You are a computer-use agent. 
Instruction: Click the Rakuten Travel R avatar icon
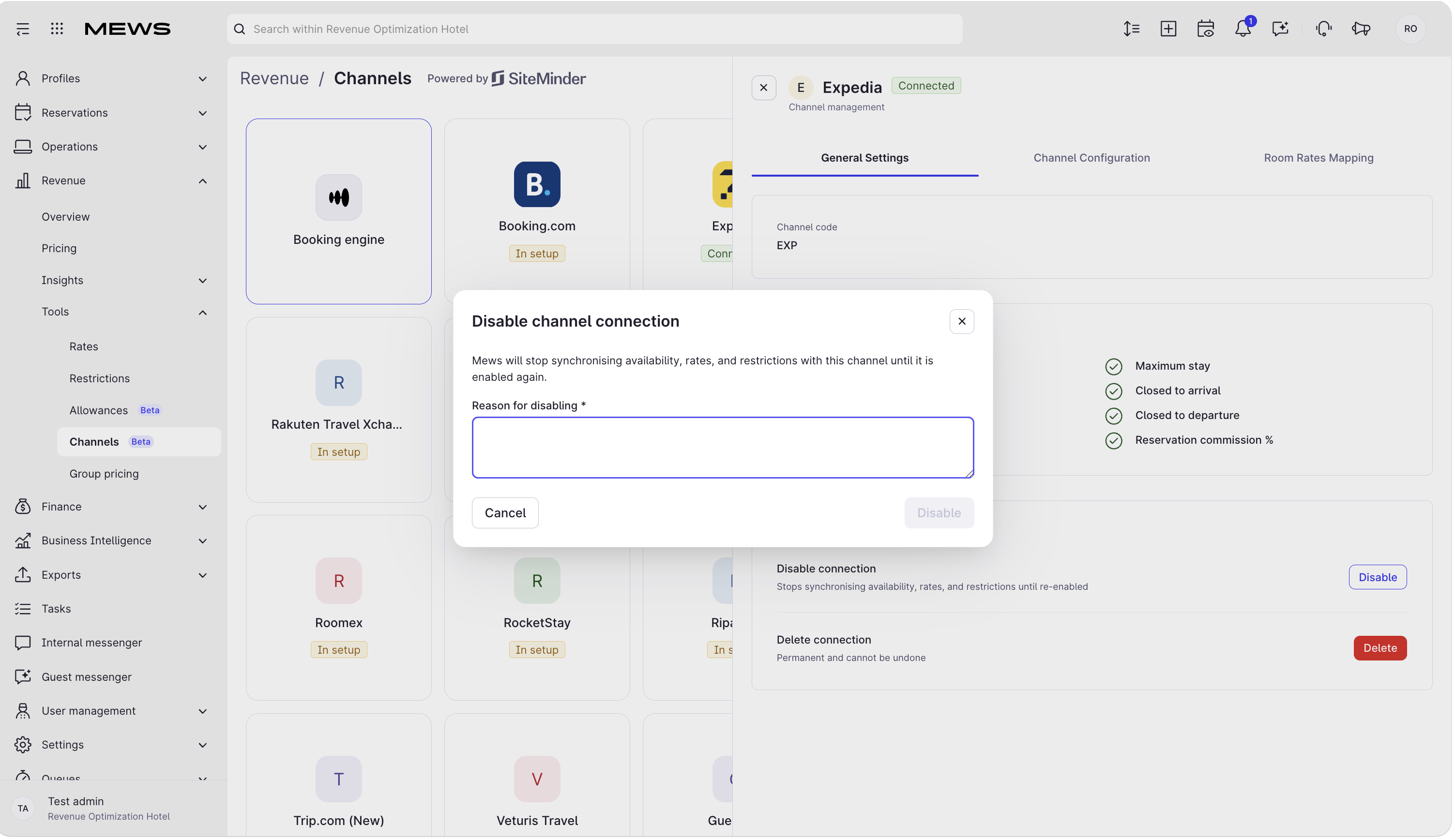[339, 382]
